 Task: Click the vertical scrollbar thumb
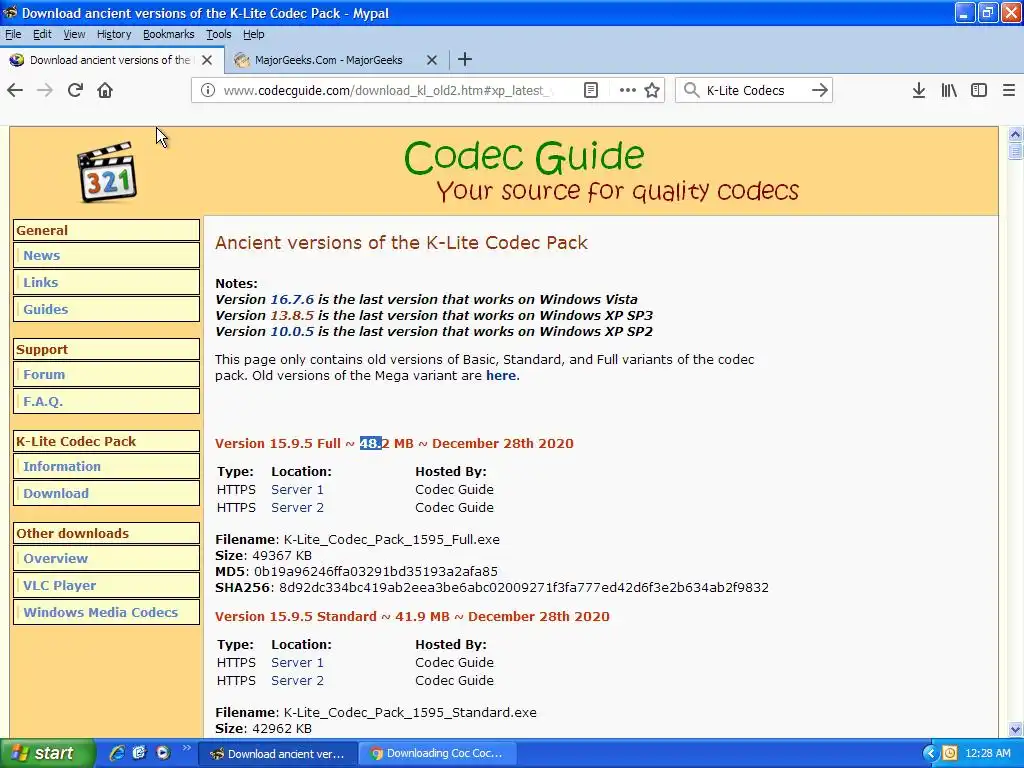1015,152
